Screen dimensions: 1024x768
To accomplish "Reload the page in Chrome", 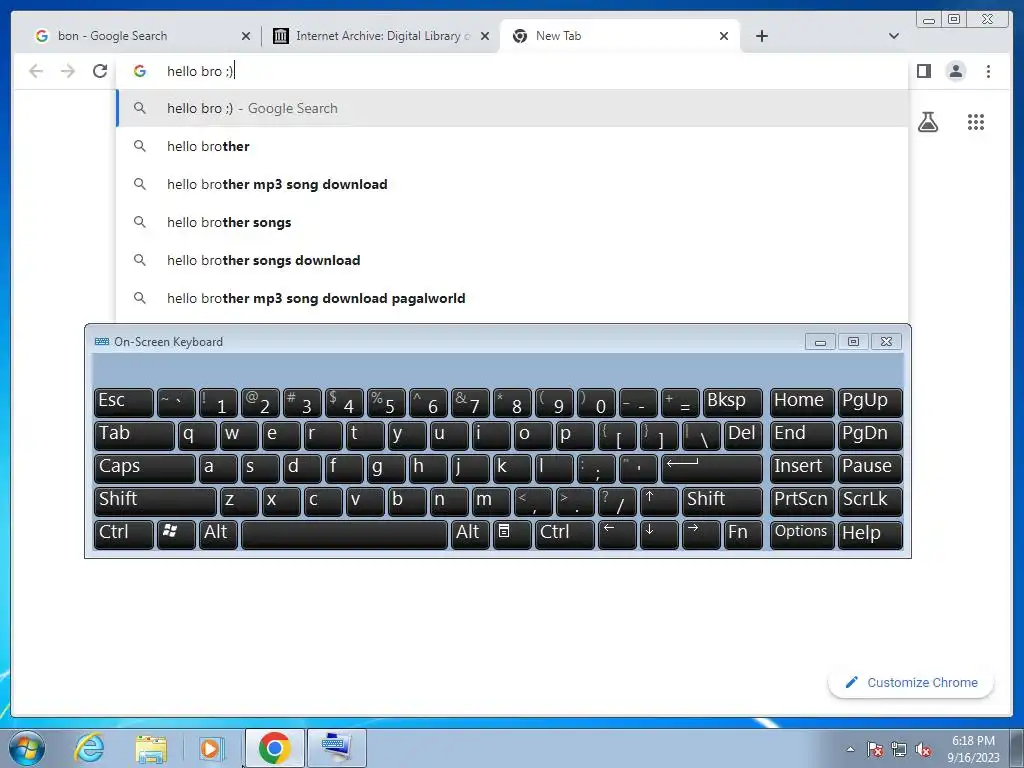I will (99, 71).
